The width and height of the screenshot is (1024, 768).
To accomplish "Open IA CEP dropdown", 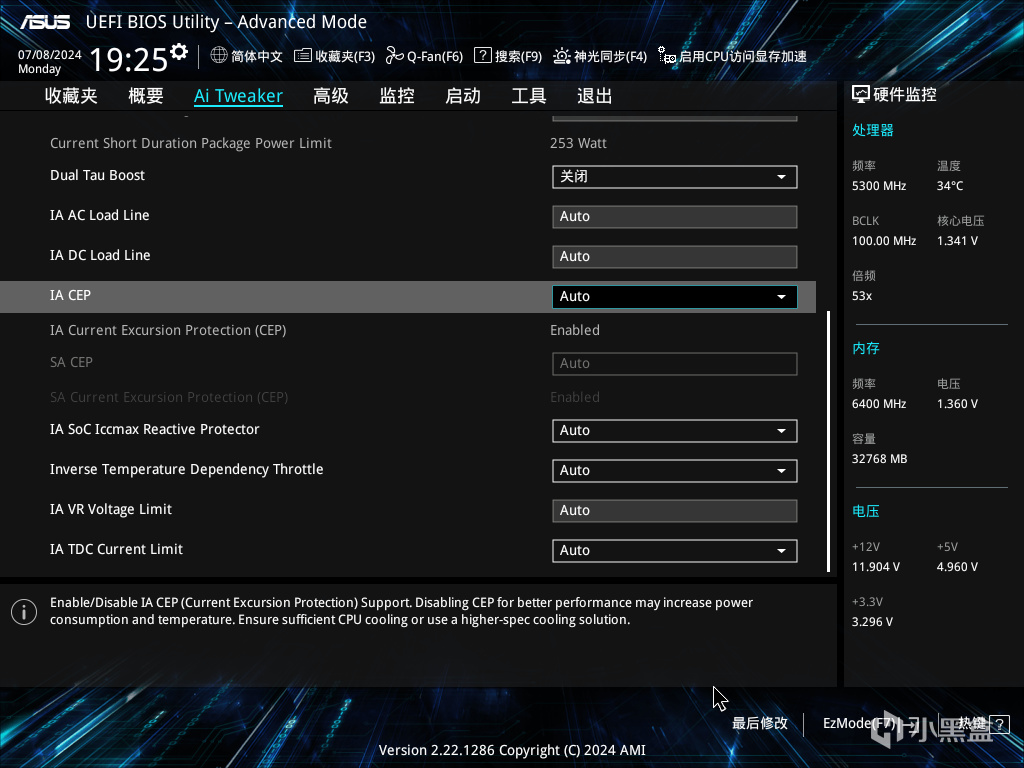I will (x=675, y=296).
